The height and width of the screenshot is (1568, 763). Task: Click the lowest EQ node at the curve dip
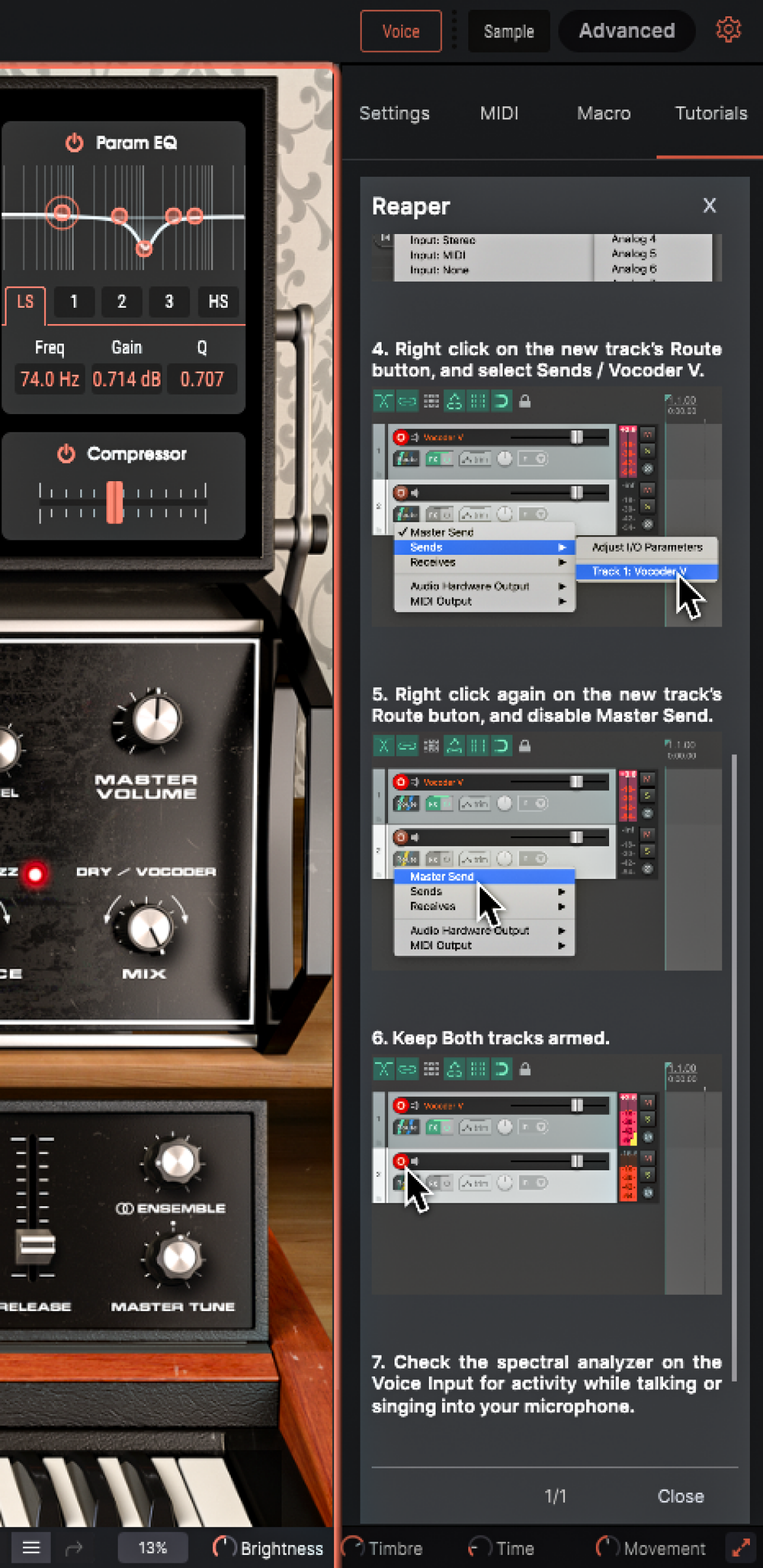(144, 248)
